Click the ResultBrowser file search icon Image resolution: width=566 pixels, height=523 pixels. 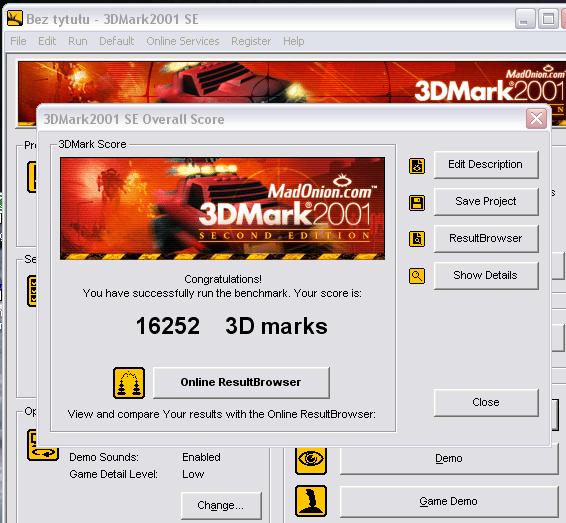tap(417, 239)
